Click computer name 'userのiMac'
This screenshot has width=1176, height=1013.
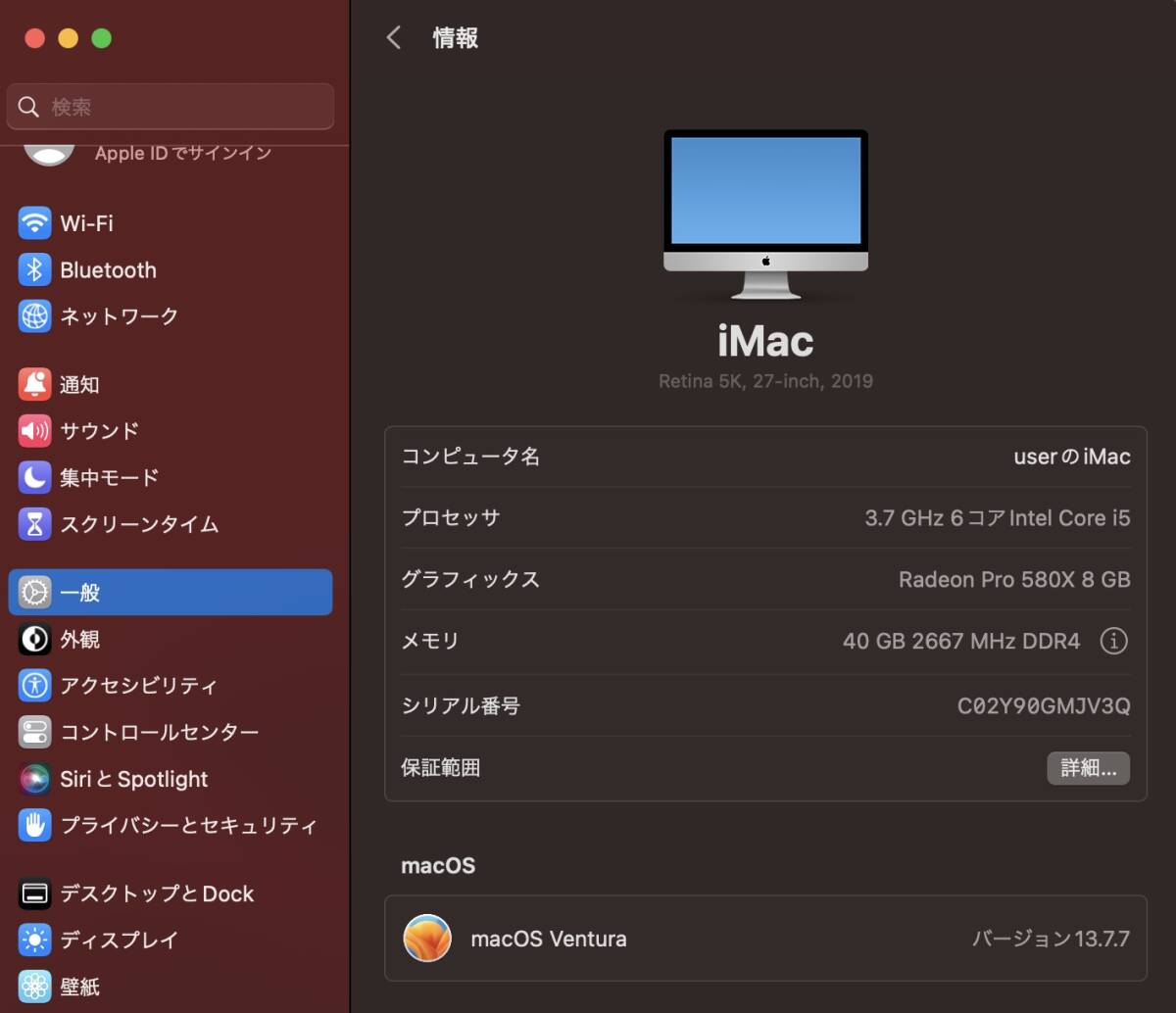pyautogui.click(x=1072, y=457)
